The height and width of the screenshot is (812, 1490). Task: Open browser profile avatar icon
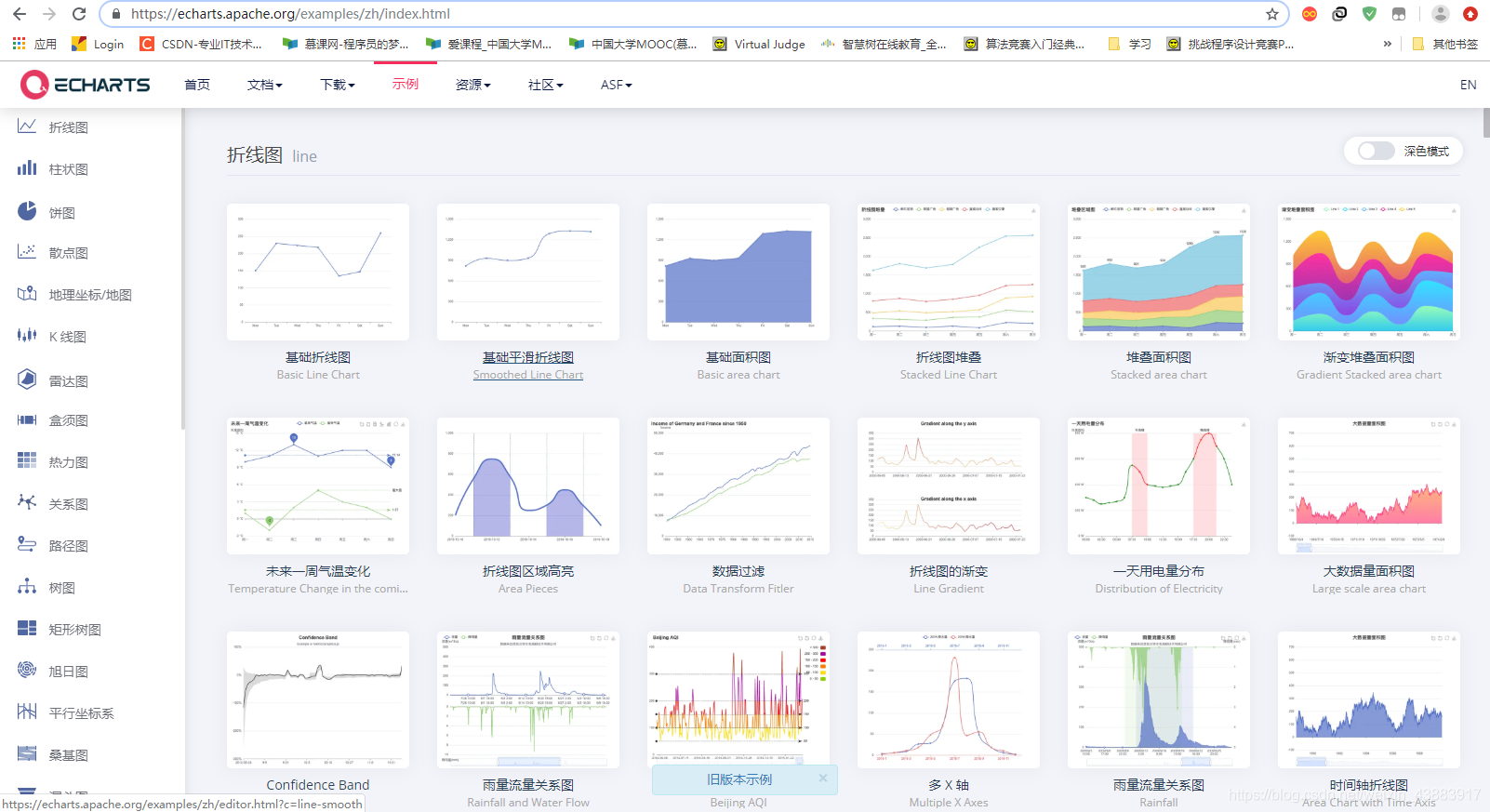1440,14
